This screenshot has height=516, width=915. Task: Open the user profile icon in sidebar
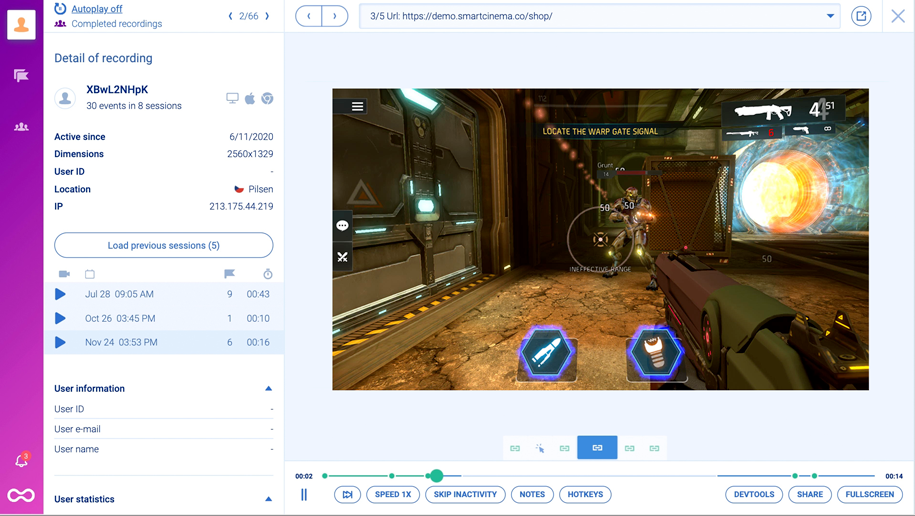tap(21, 25)
